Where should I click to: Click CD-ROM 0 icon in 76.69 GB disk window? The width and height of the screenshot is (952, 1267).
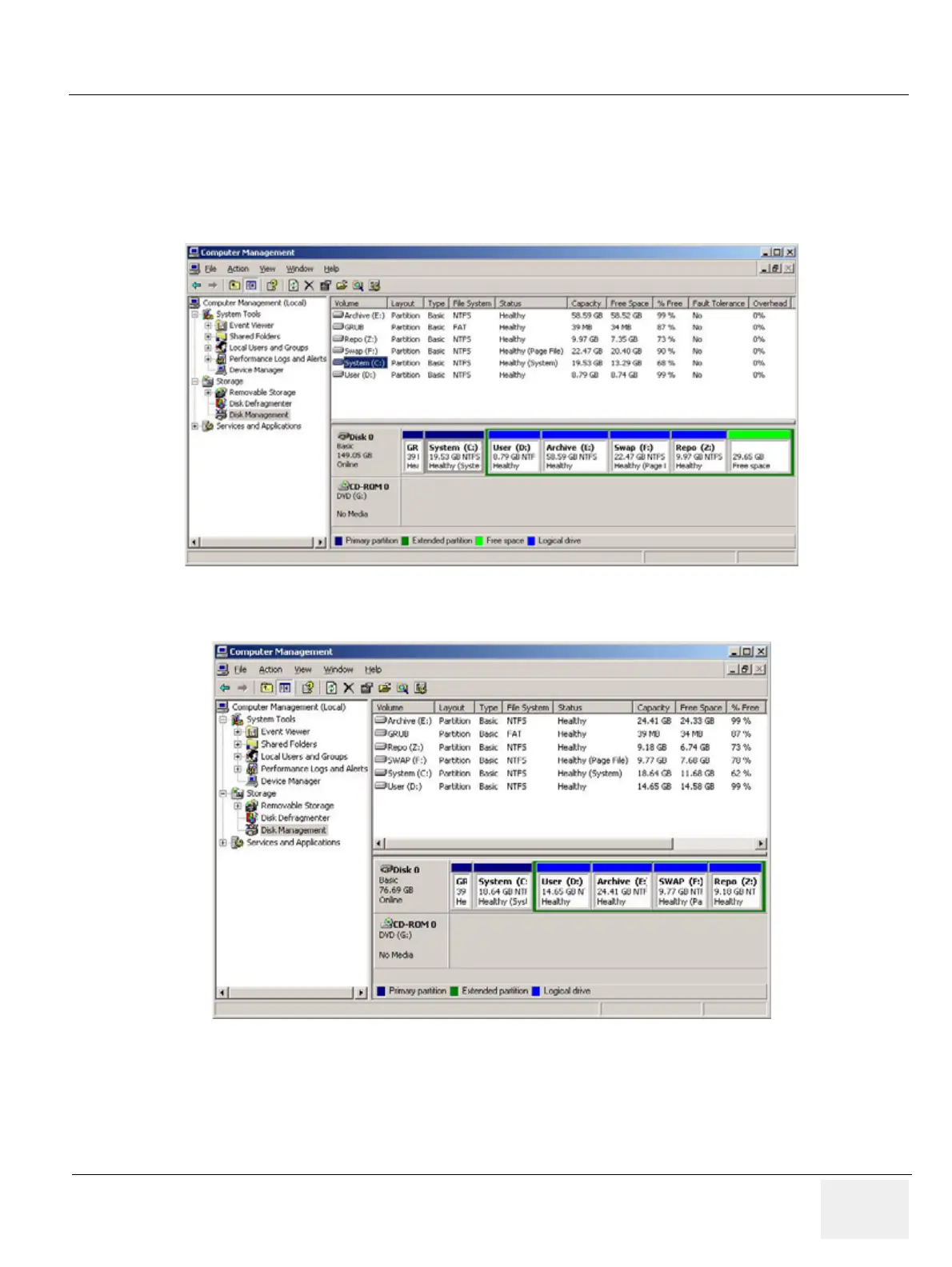[386, 923]
